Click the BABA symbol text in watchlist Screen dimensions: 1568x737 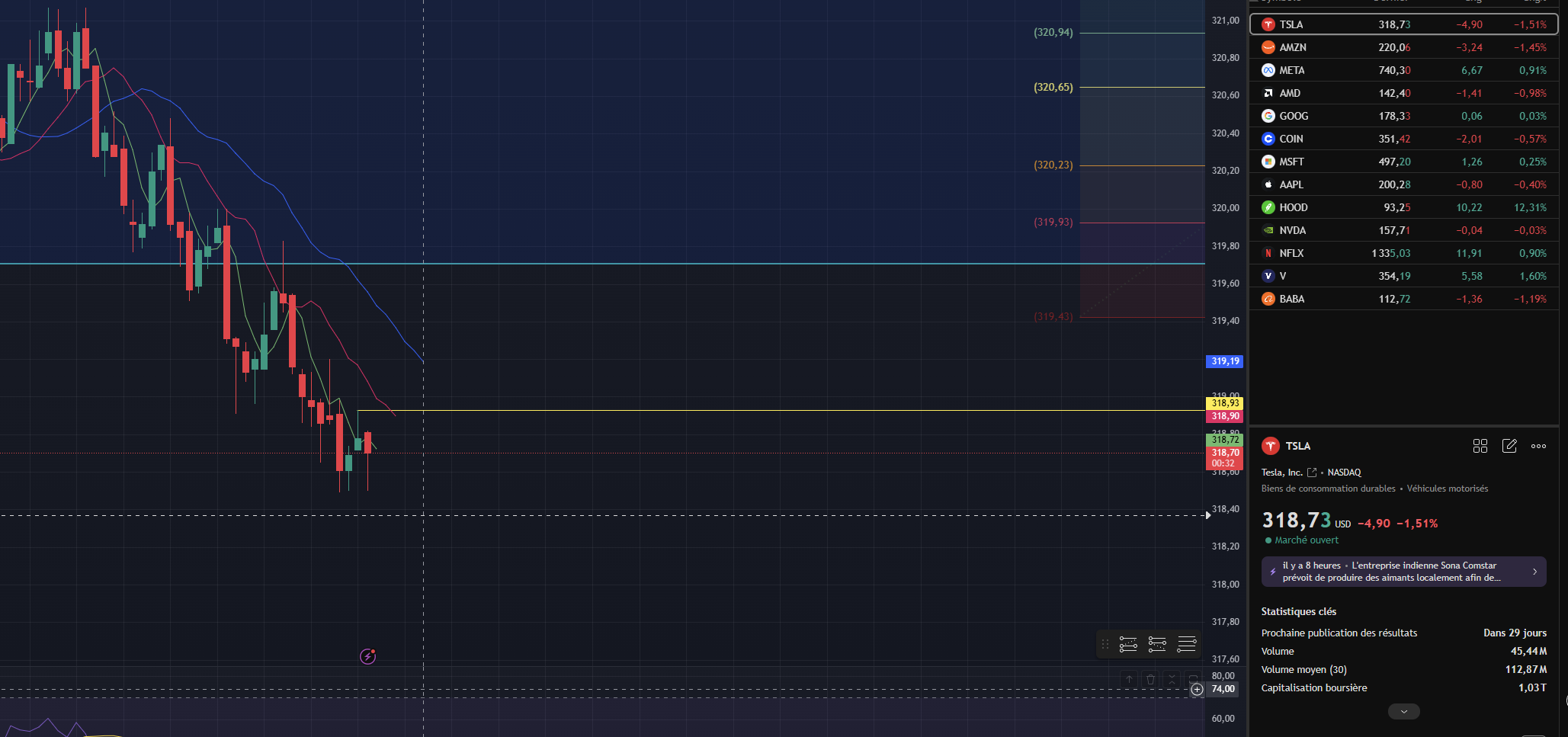[x=1291, y=299]
